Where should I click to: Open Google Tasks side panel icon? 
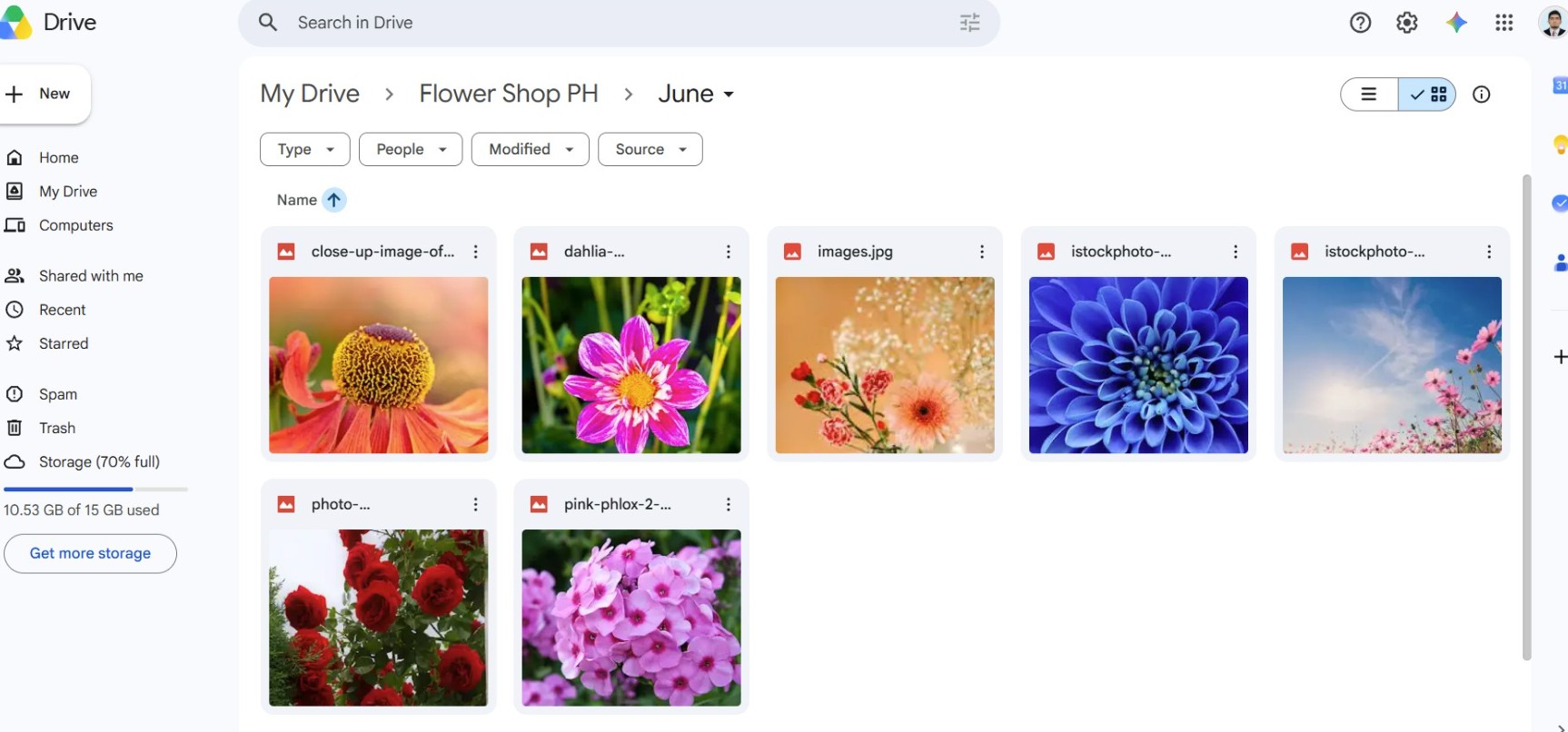pos(1560,203)
